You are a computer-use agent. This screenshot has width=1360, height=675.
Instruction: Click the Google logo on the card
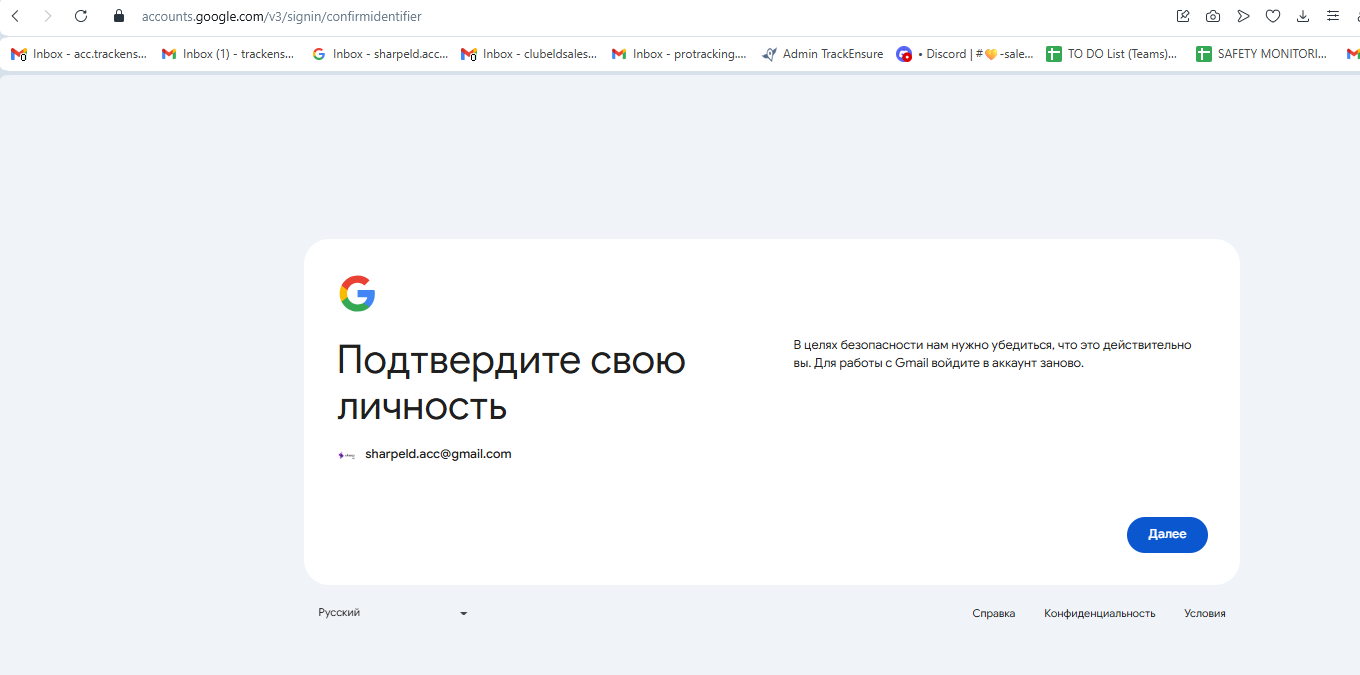[x=357, y=293]
